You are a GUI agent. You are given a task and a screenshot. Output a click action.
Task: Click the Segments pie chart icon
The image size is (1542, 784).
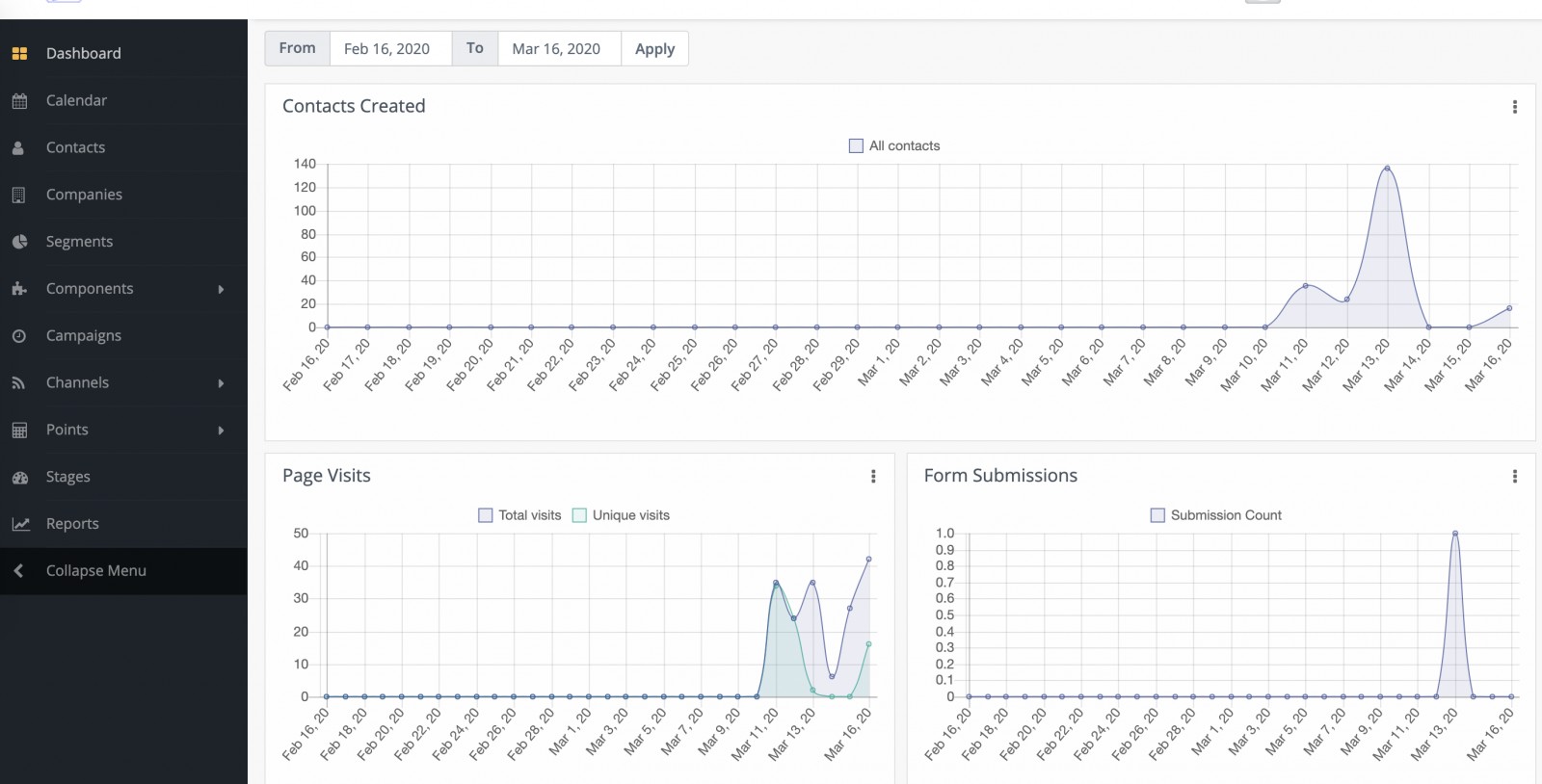(x=19, y=242)
